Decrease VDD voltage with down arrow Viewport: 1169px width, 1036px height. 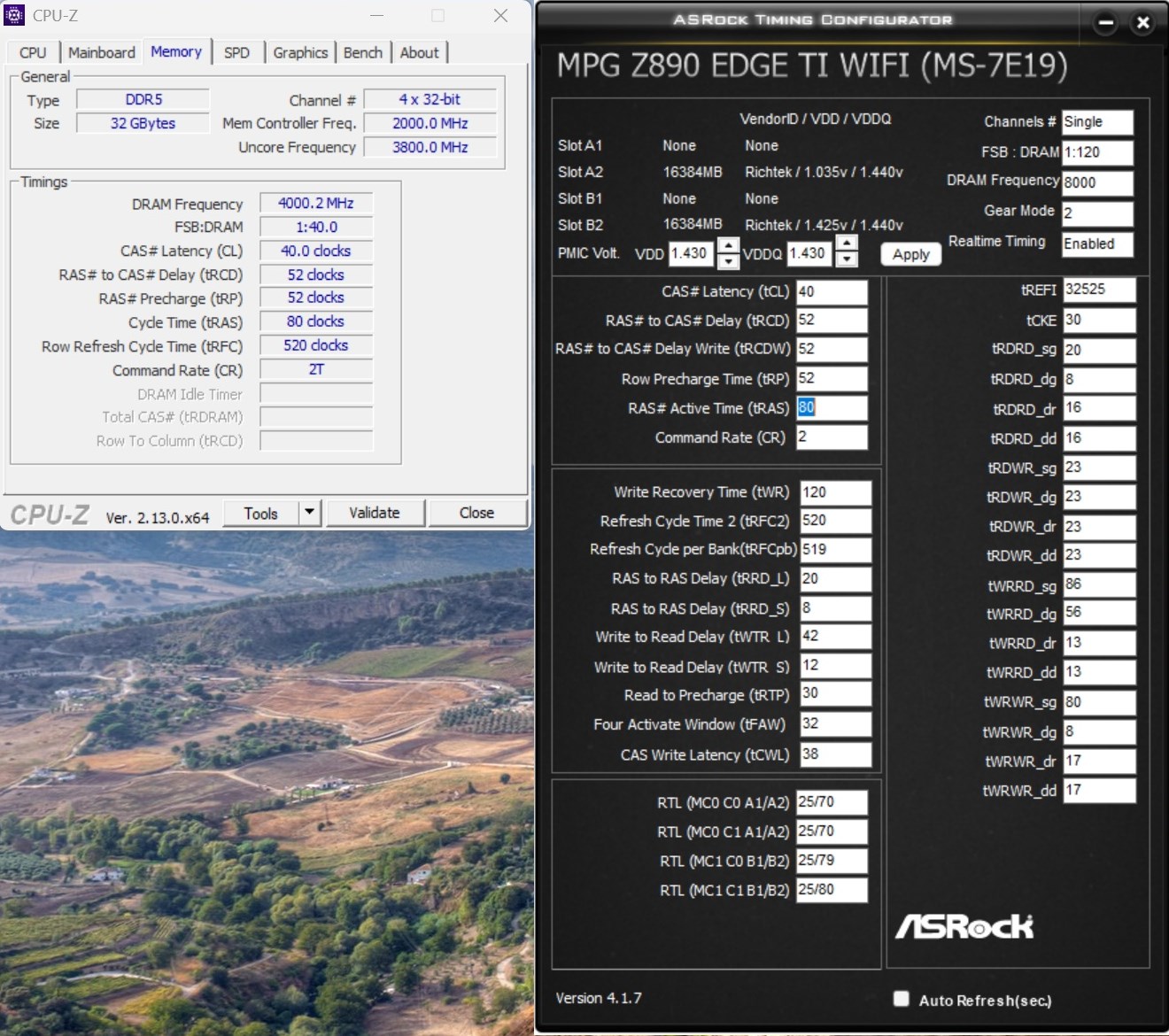(728, 261)
